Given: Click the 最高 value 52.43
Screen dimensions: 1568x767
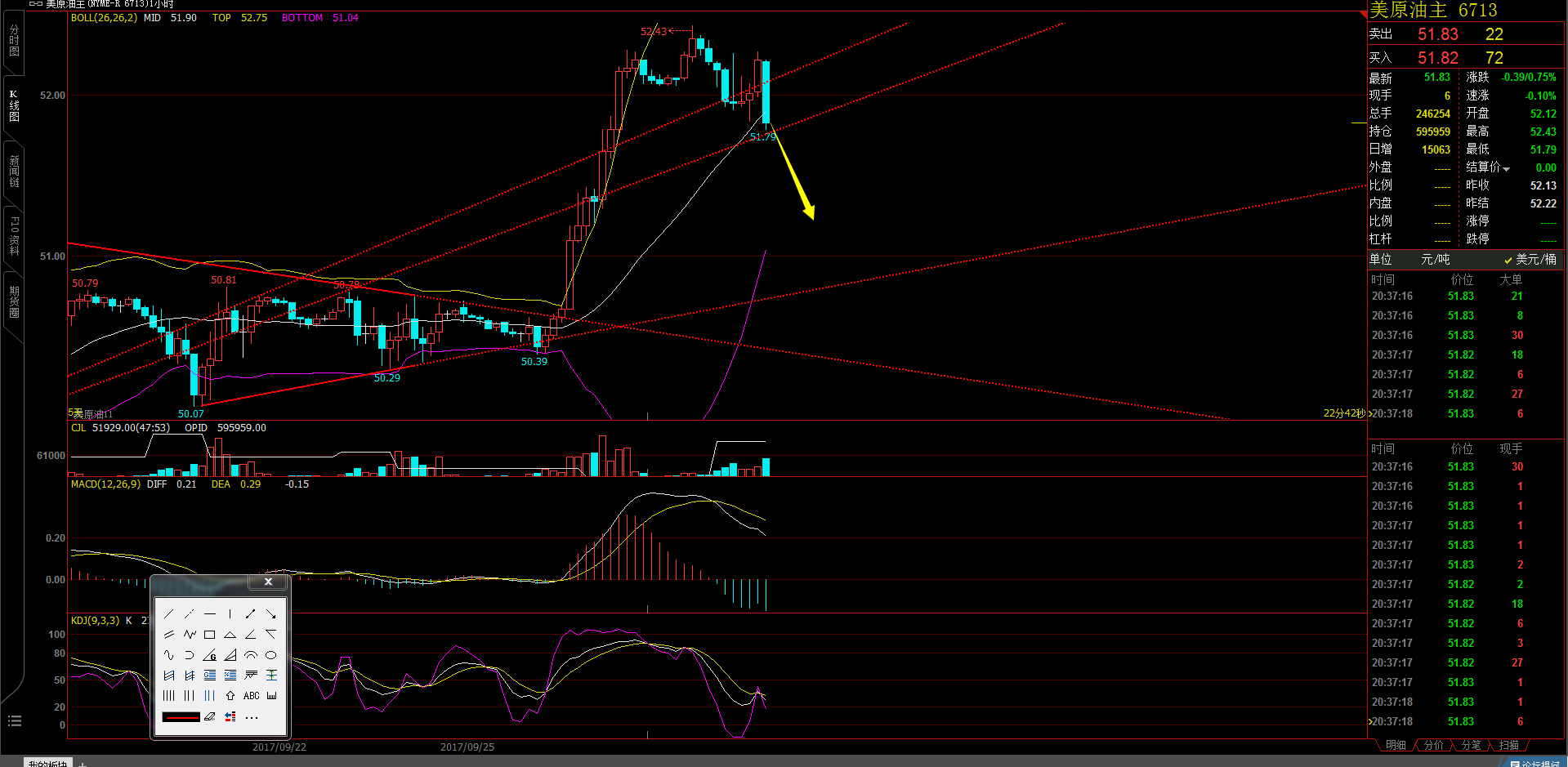Looking at the screenshot, I should (1543, 132).
